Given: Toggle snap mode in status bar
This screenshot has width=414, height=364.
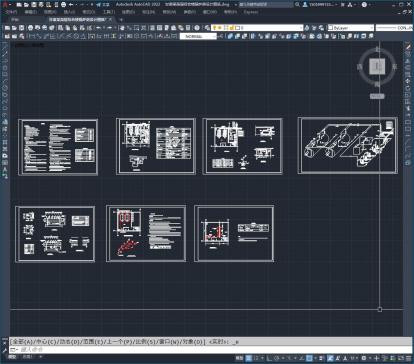Looking at the screenshot, I should [x=256, y=358].
